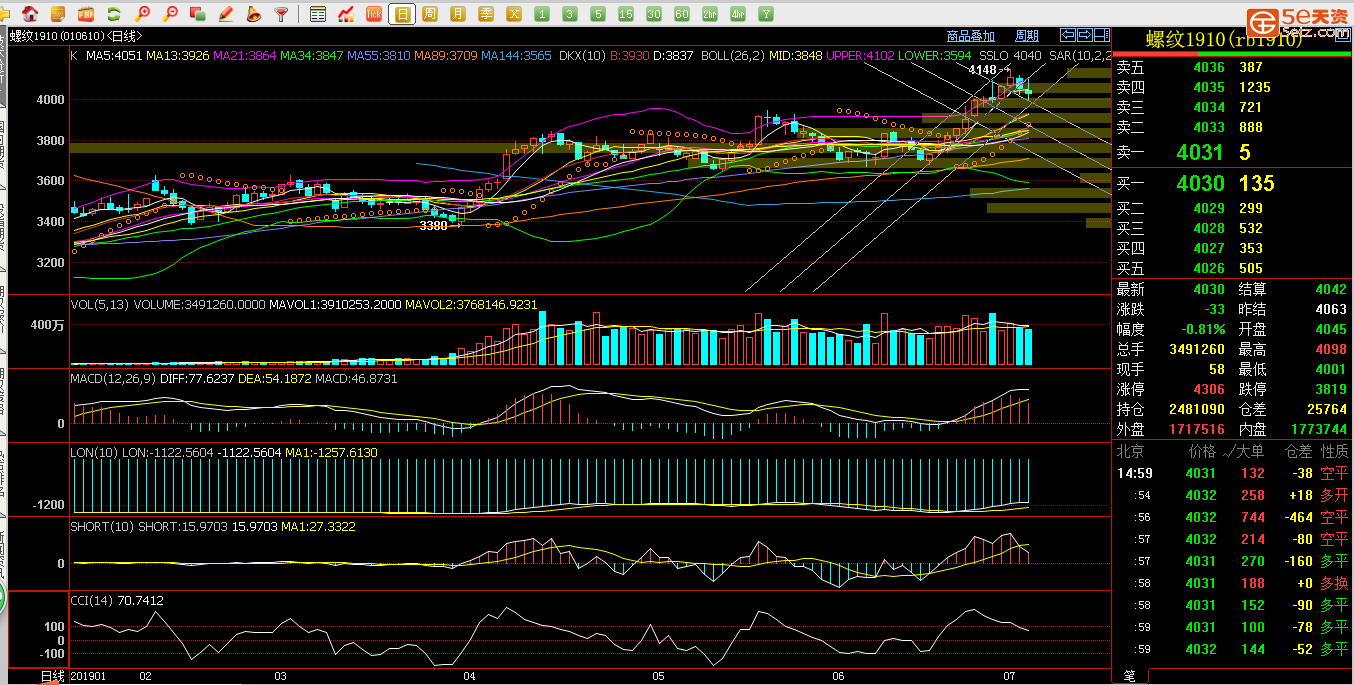1354x685 pixels.
Task: Select the red pencil drawing tool
Action: click(226, 14)
